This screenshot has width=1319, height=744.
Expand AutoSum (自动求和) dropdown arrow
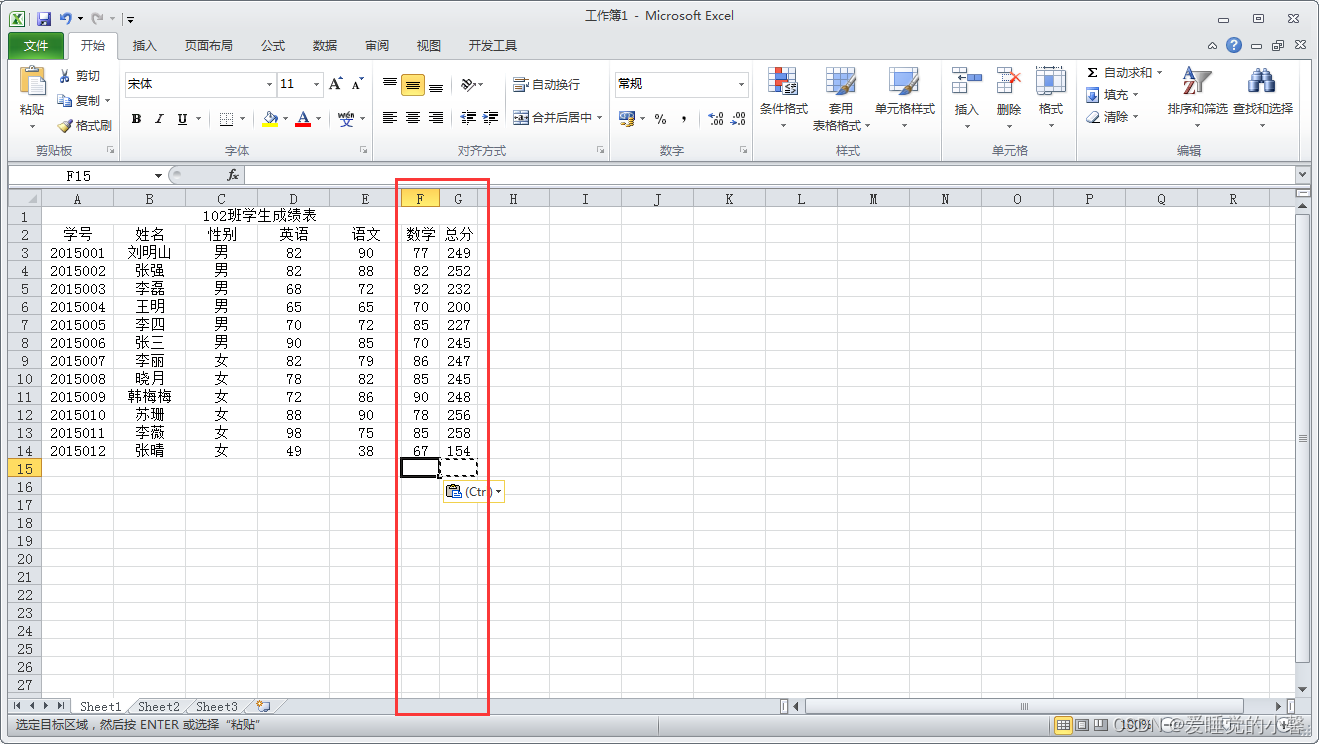1159,73
